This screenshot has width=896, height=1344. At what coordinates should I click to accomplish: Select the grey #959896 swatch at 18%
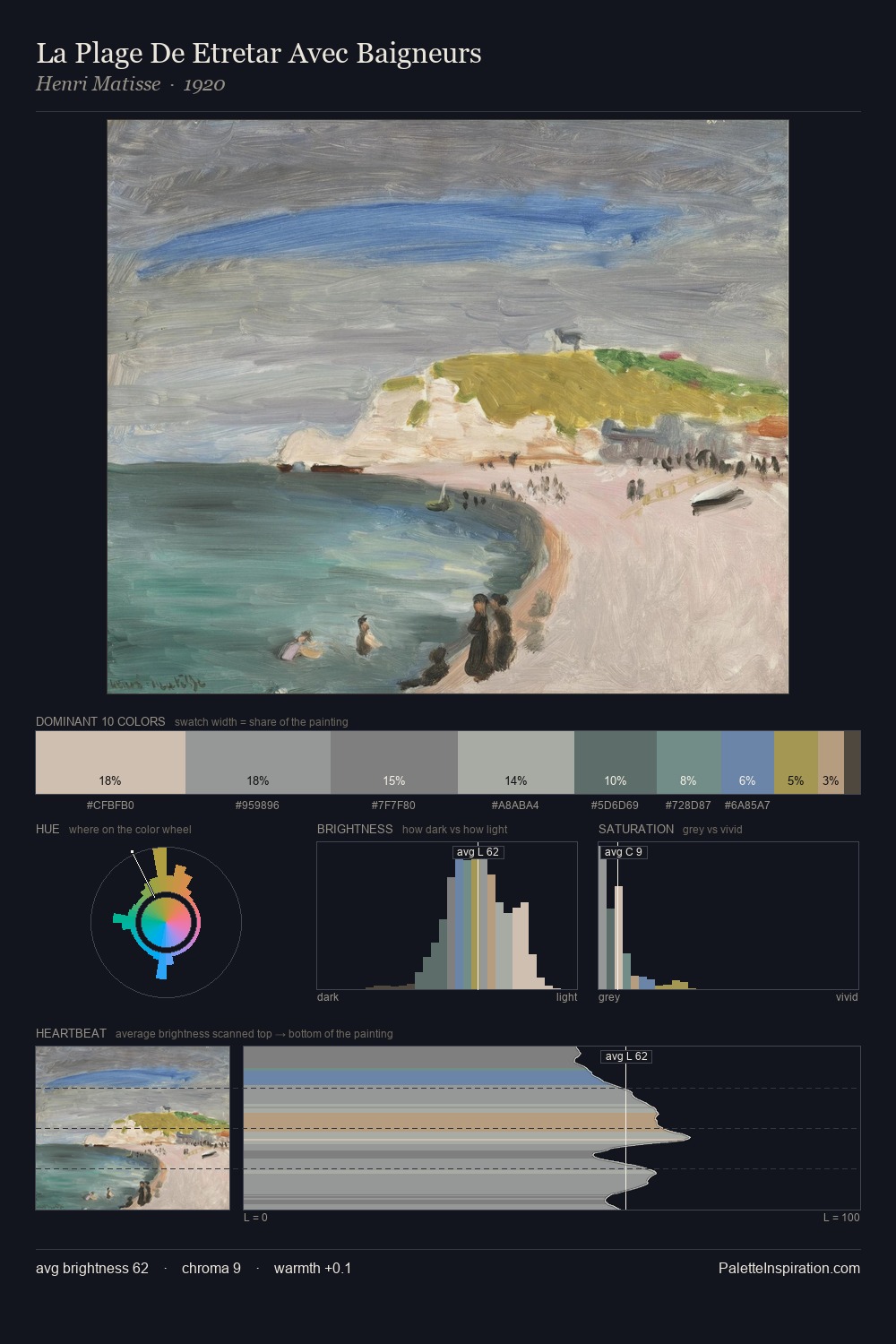click(258, 762)
